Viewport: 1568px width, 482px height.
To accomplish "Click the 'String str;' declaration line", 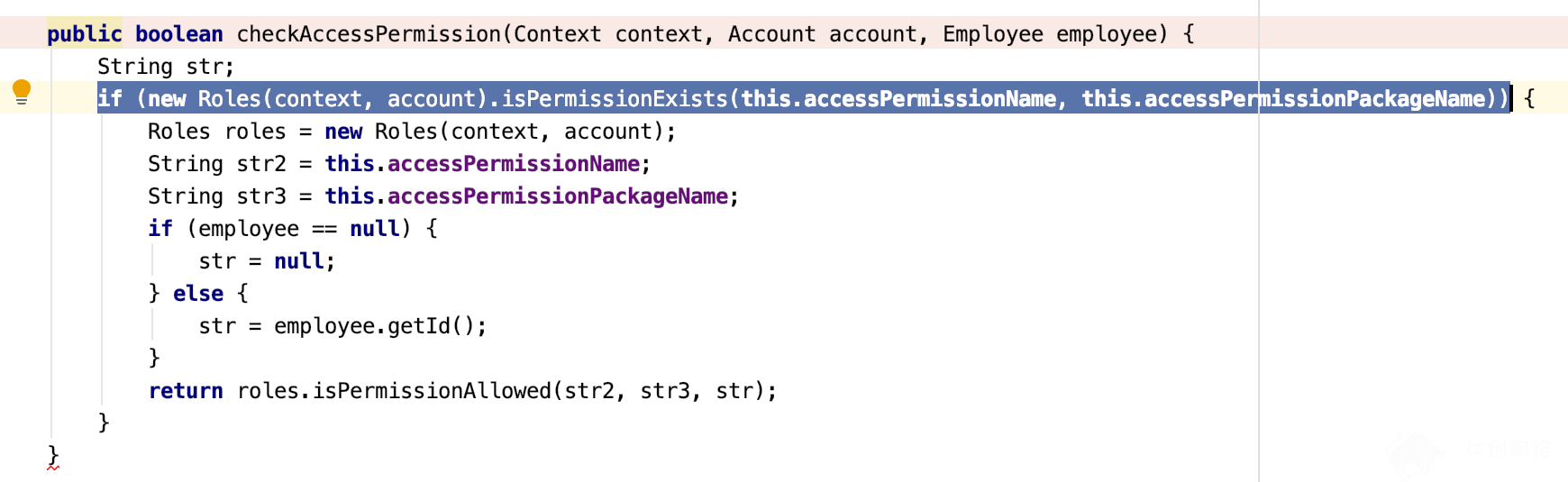I will click(x=166, y=67).
